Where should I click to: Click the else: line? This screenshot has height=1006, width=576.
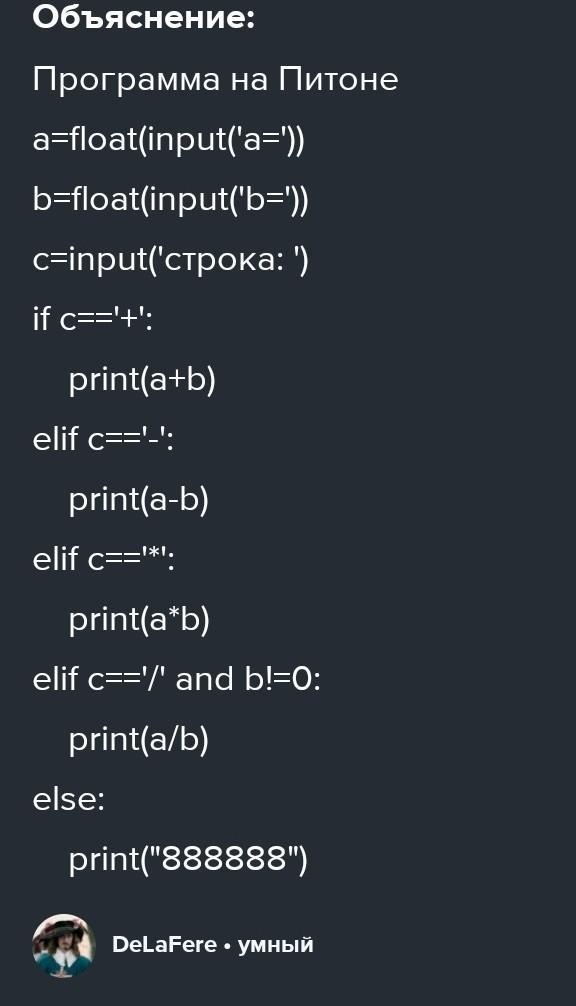69,799
